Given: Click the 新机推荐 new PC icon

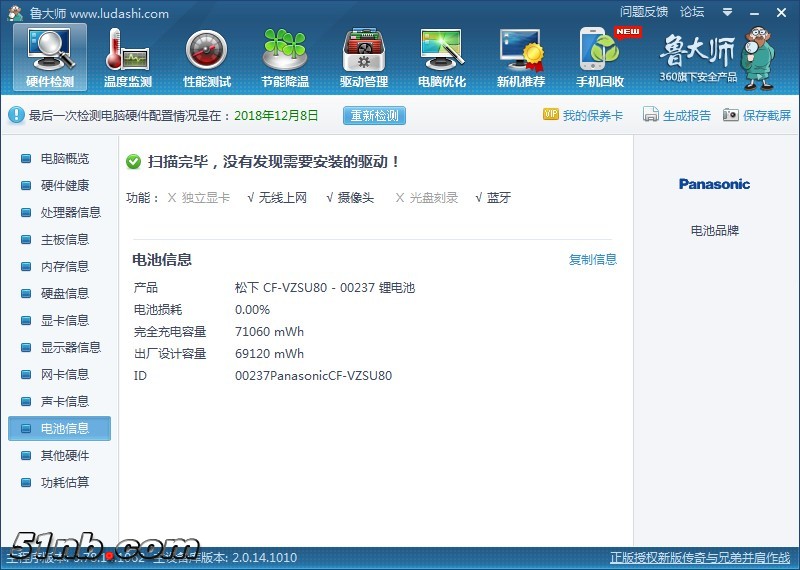Looking at the screenshot, I should (x=521, y=57).
